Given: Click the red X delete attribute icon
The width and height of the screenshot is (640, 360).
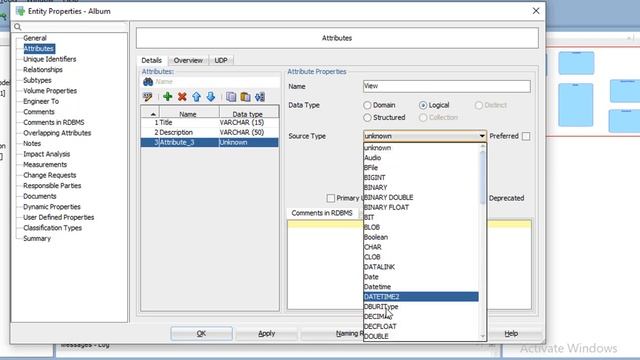Looking at the screenshot, I should click(182, 97).
